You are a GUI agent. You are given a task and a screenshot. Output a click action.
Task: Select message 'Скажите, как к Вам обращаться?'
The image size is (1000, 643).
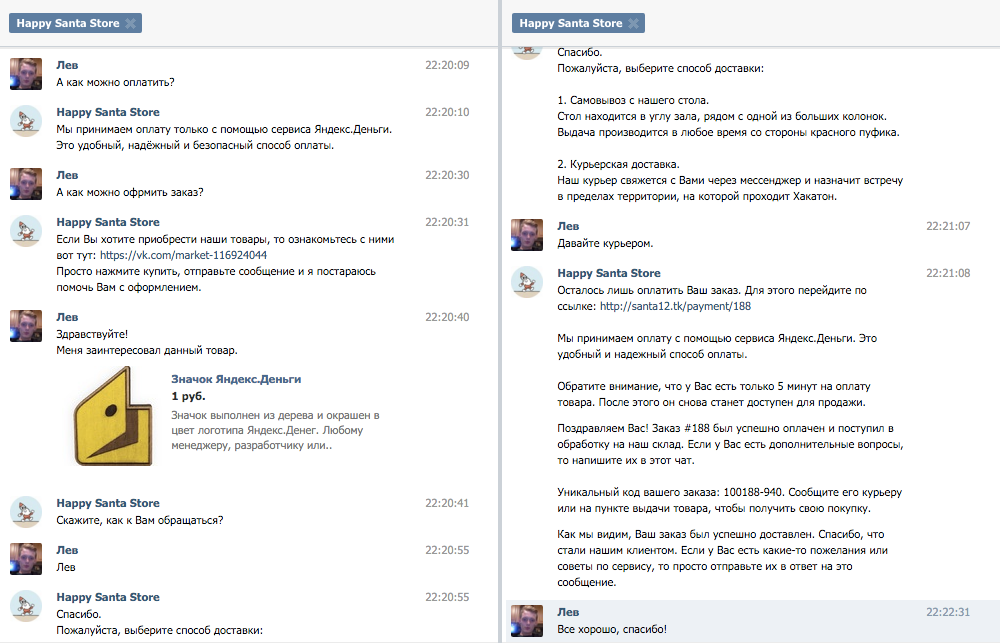coord(140,521)
